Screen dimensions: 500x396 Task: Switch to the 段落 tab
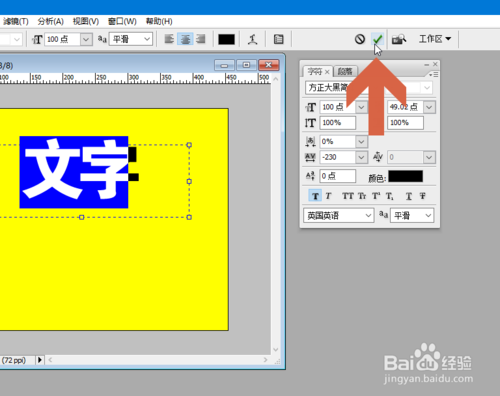(345, 71)
